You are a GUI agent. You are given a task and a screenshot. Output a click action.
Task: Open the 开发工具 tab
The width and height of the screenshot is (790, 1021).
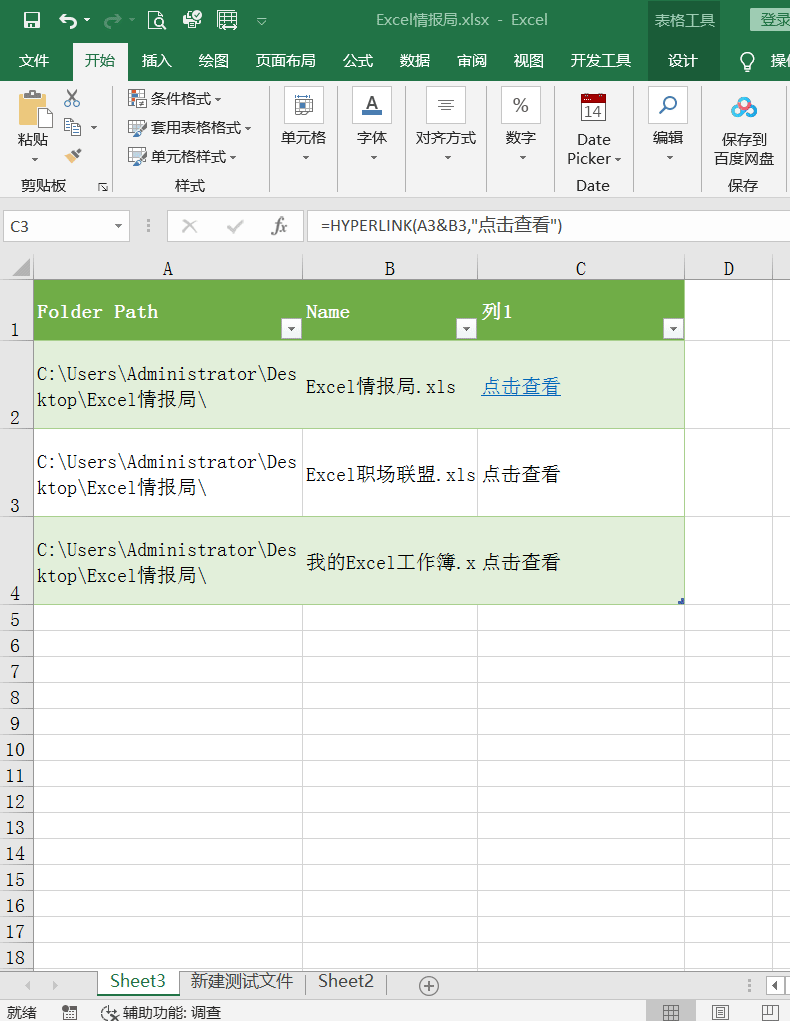[x=600, y=61]
